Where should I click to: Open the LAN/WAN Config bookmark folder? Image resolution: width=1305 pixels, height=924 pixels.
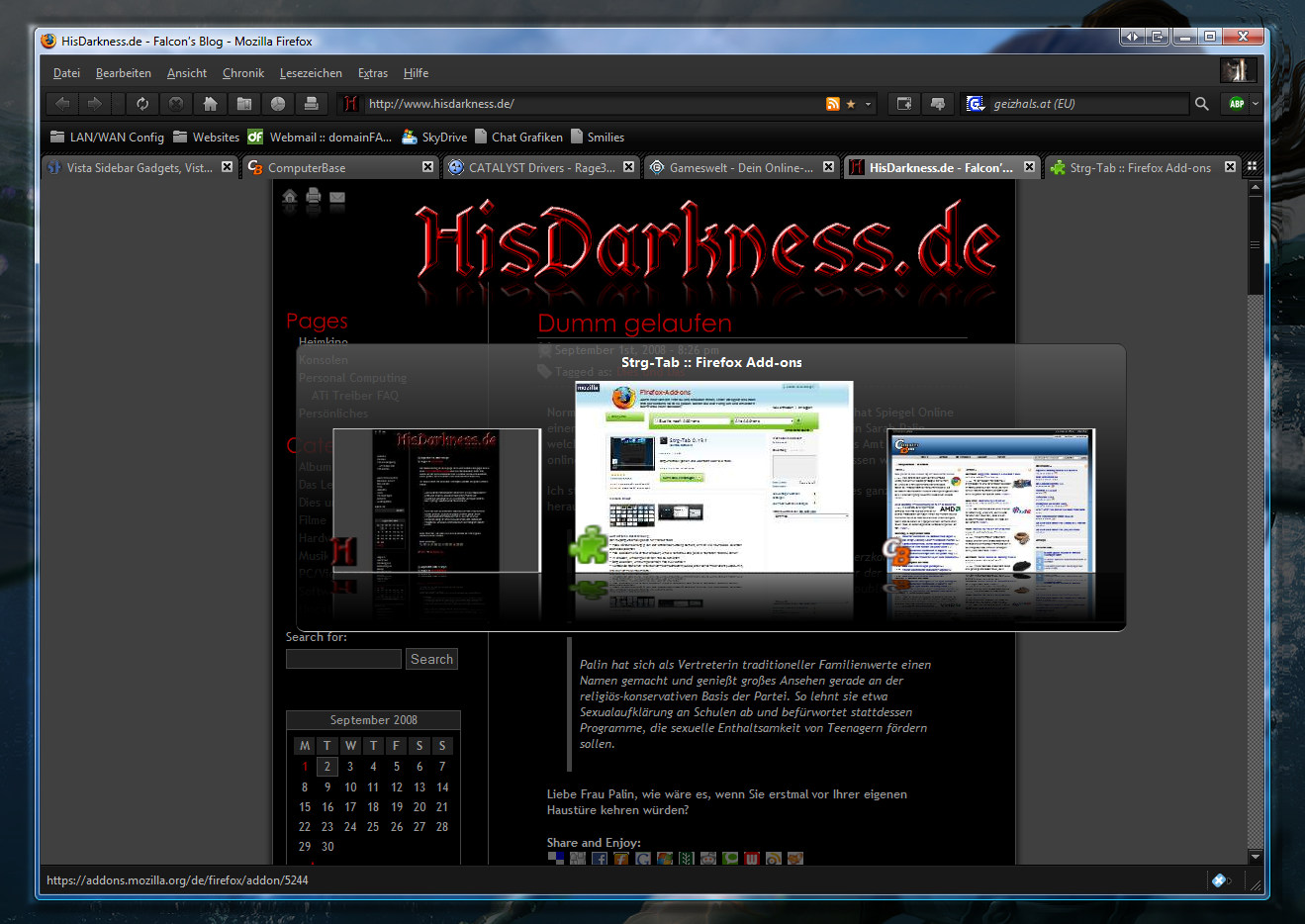point(107,138)
